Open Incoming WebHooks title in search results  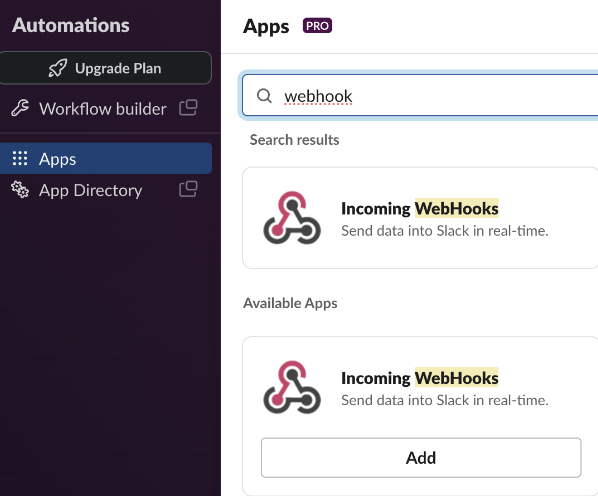coord(420,209)
